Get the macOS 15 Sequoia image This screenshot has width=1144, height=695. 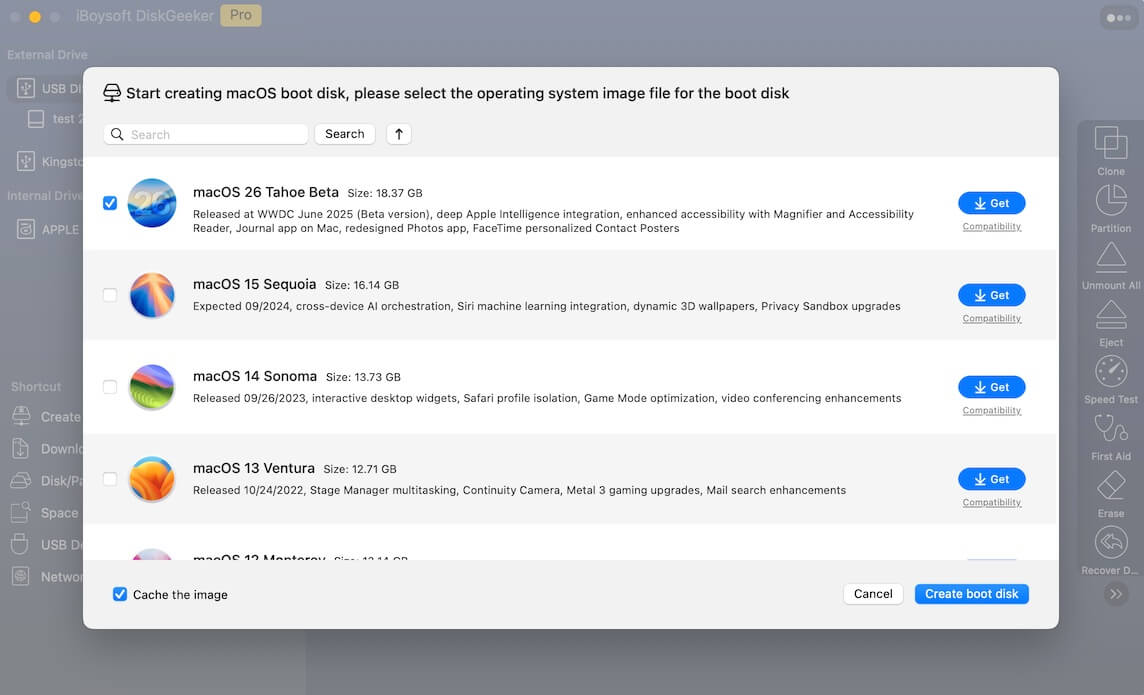991,295
